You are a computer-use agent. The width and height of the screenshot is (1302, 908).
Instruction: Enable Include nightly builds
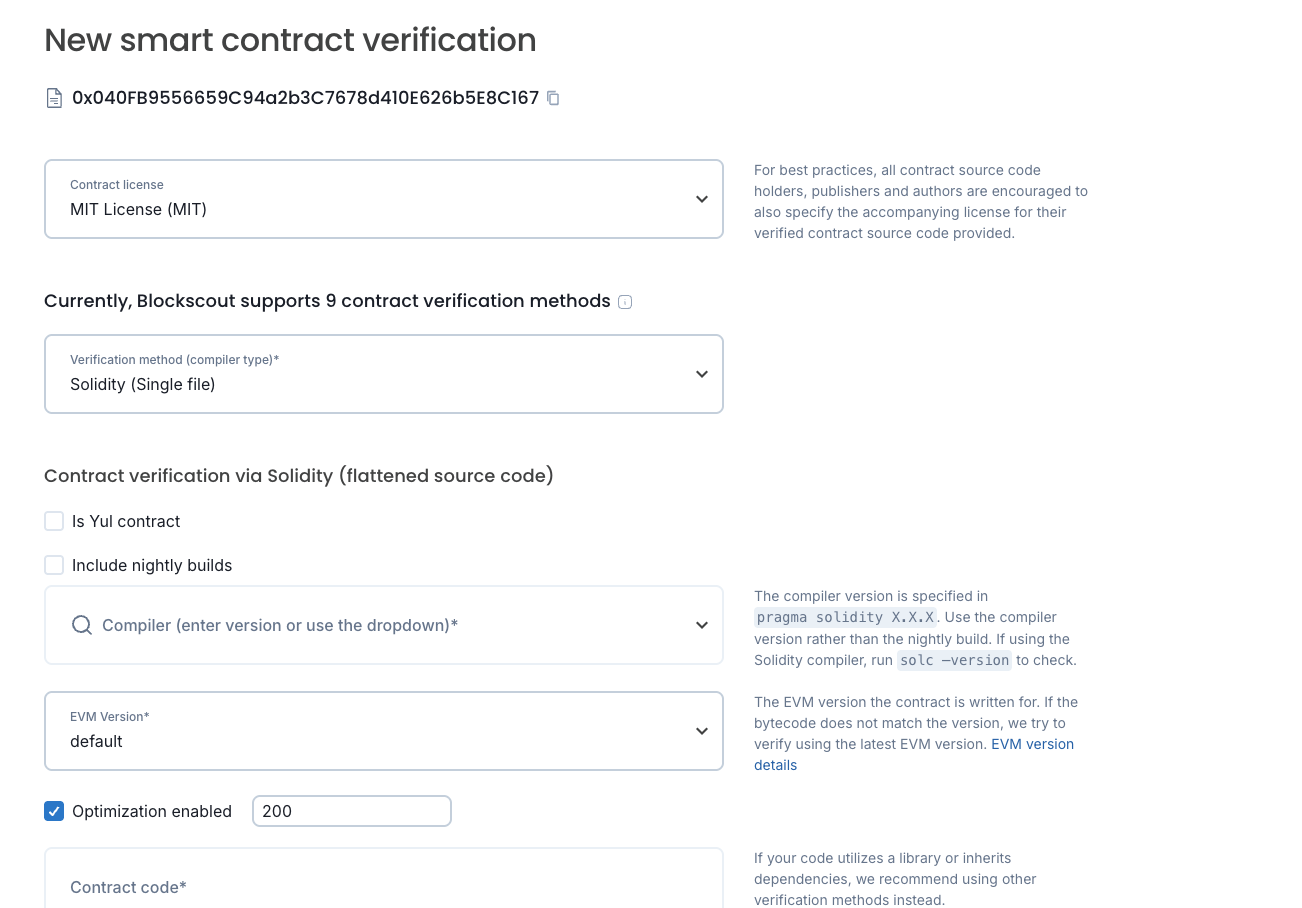(x=54, y=565)
